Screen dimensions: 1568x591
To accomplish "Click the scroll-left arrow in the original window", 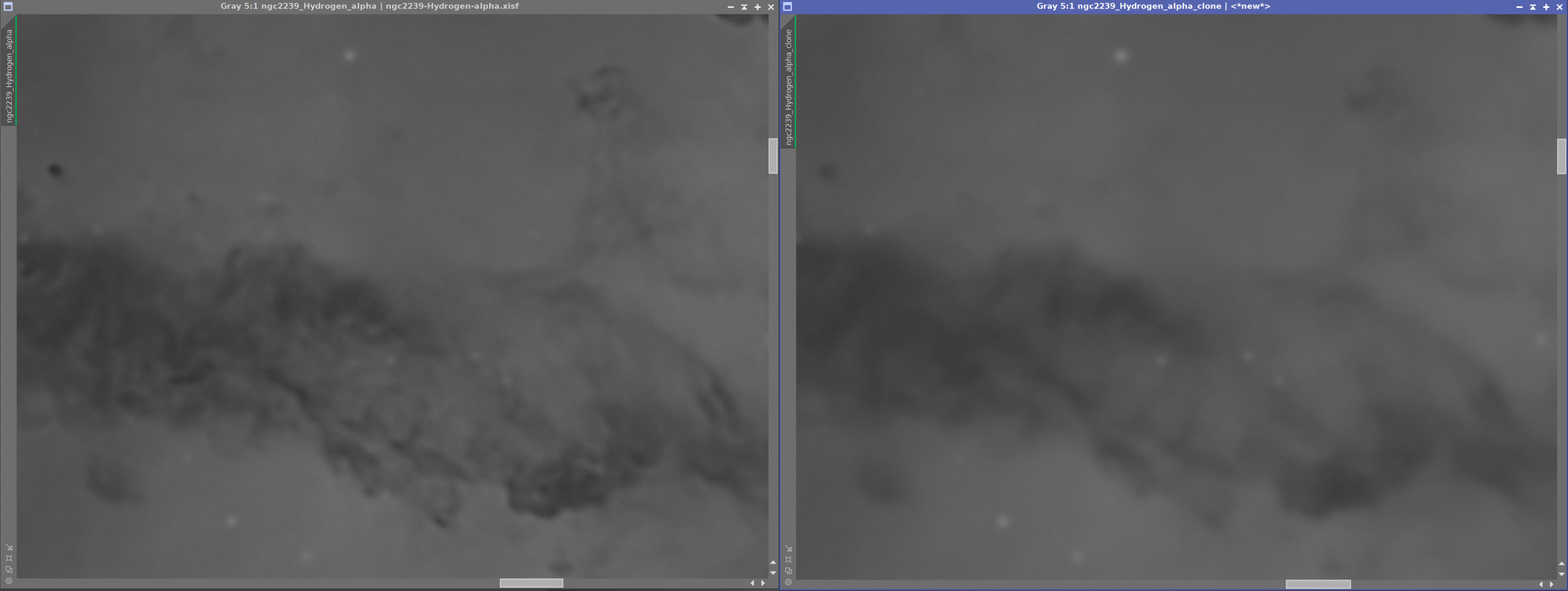I will click(752, 583).
